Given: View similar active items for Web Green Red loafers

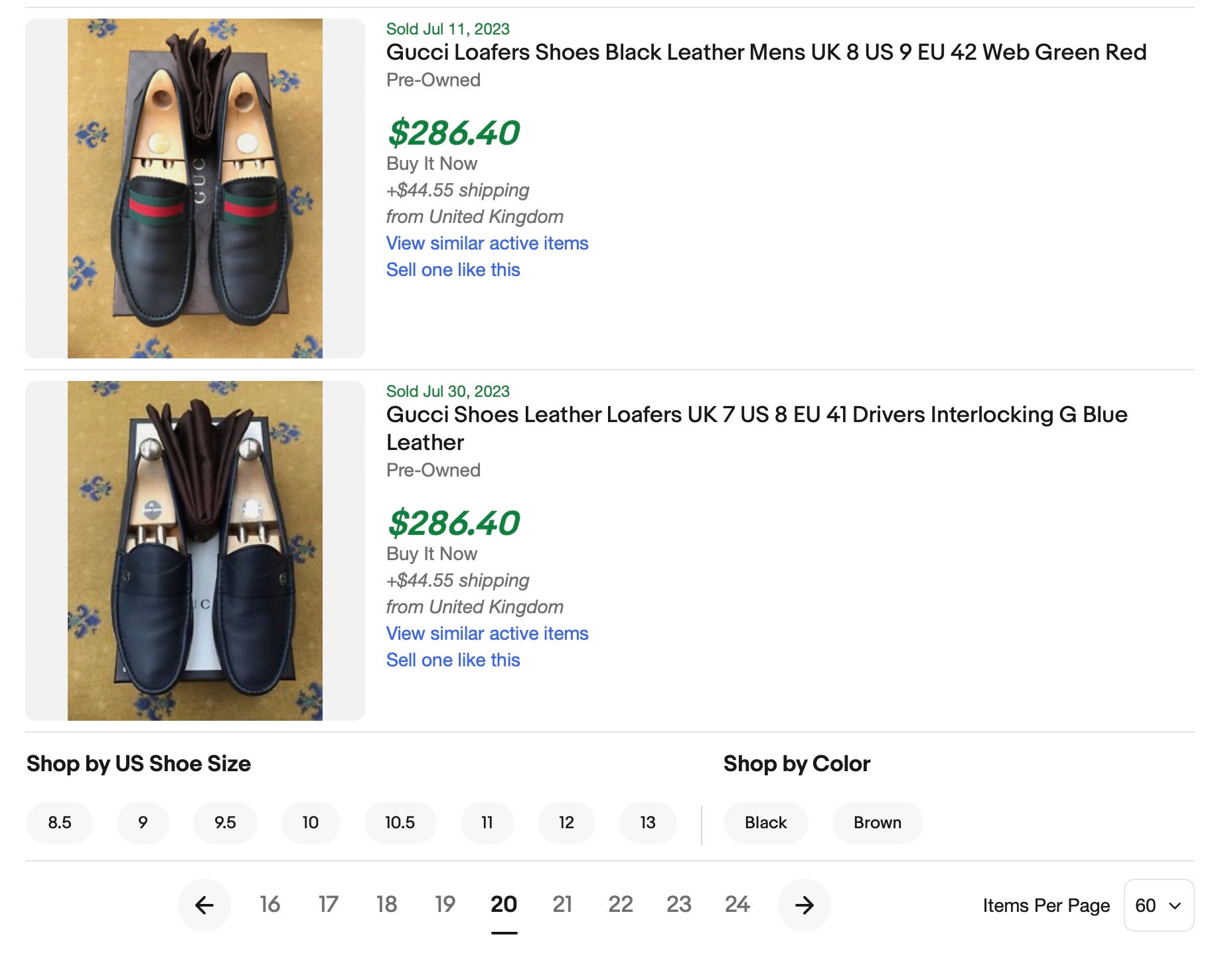Looking at the screenshot, I should [x=487, y=243].
